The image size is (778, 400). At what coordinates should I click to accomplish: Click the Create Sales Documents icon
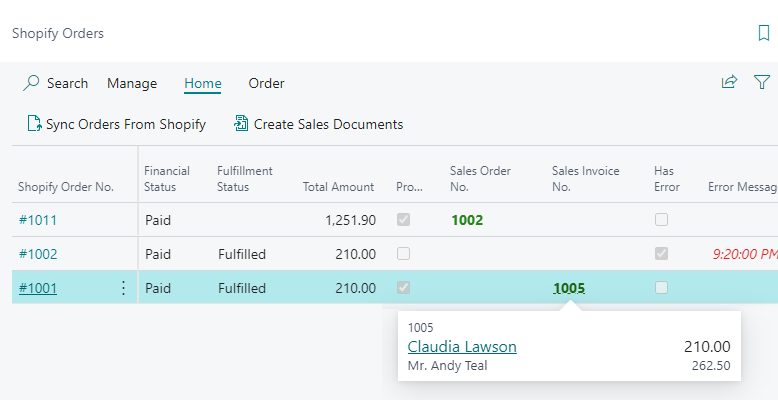tap(241, 124)
